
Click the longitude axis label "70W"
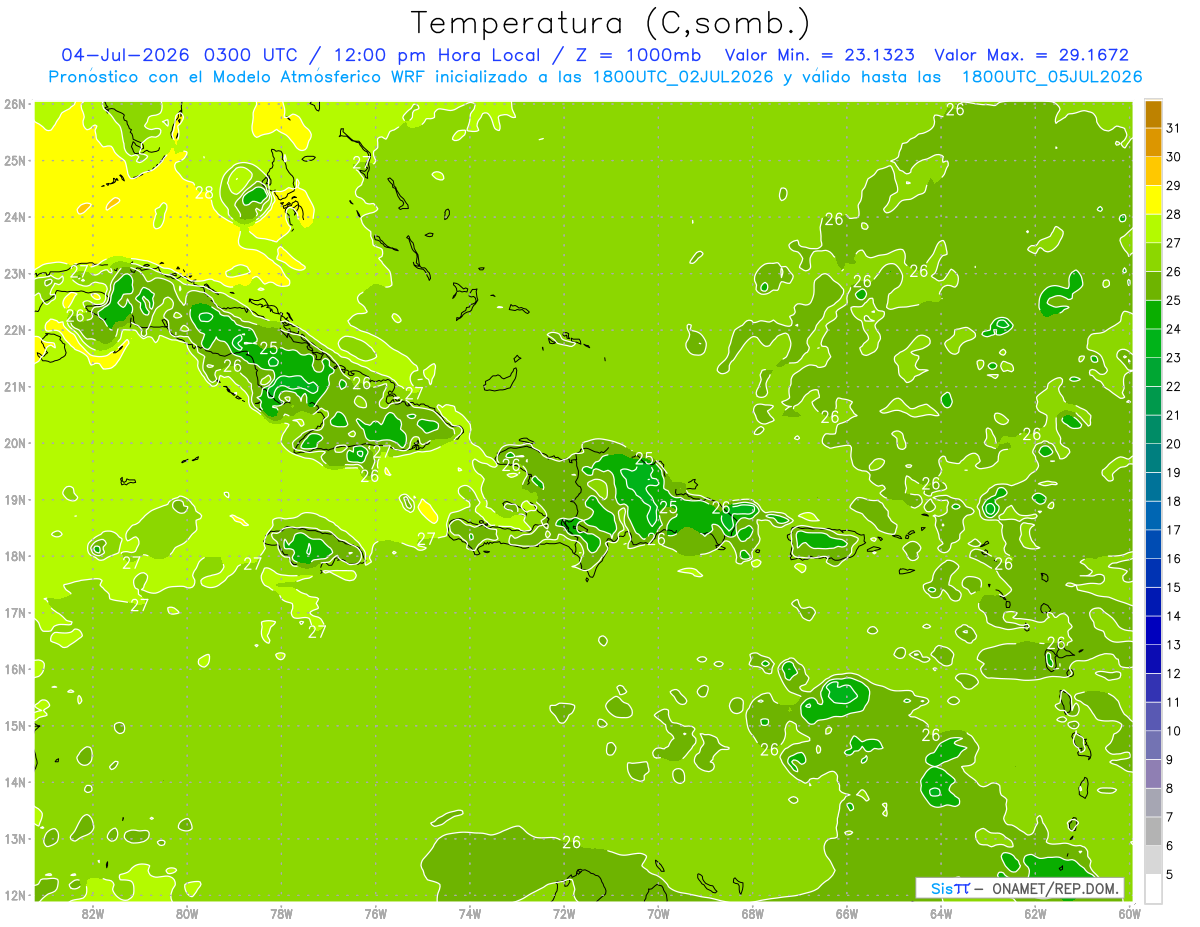point(658,912)
